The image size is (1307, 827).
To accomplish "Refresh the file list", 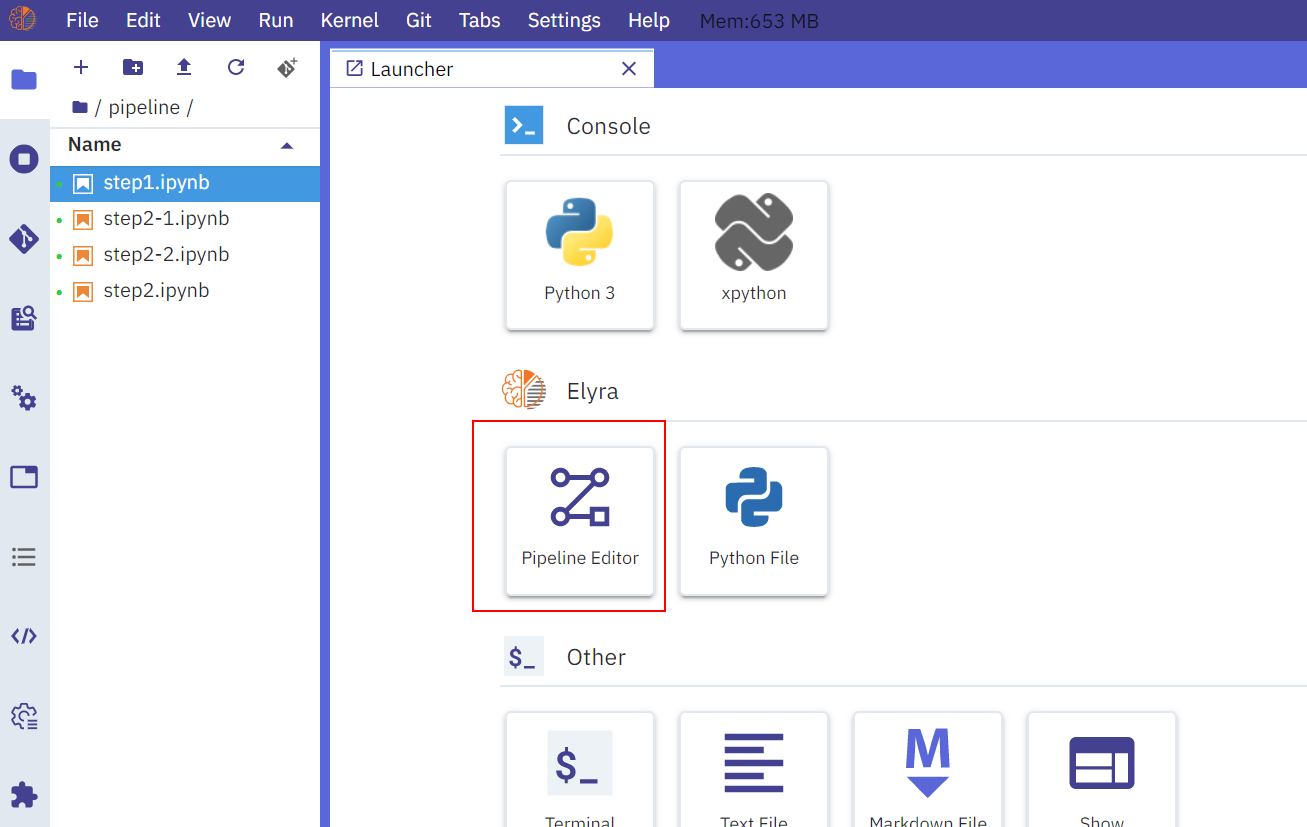I will pyautogui.click(x=236, y=67).
